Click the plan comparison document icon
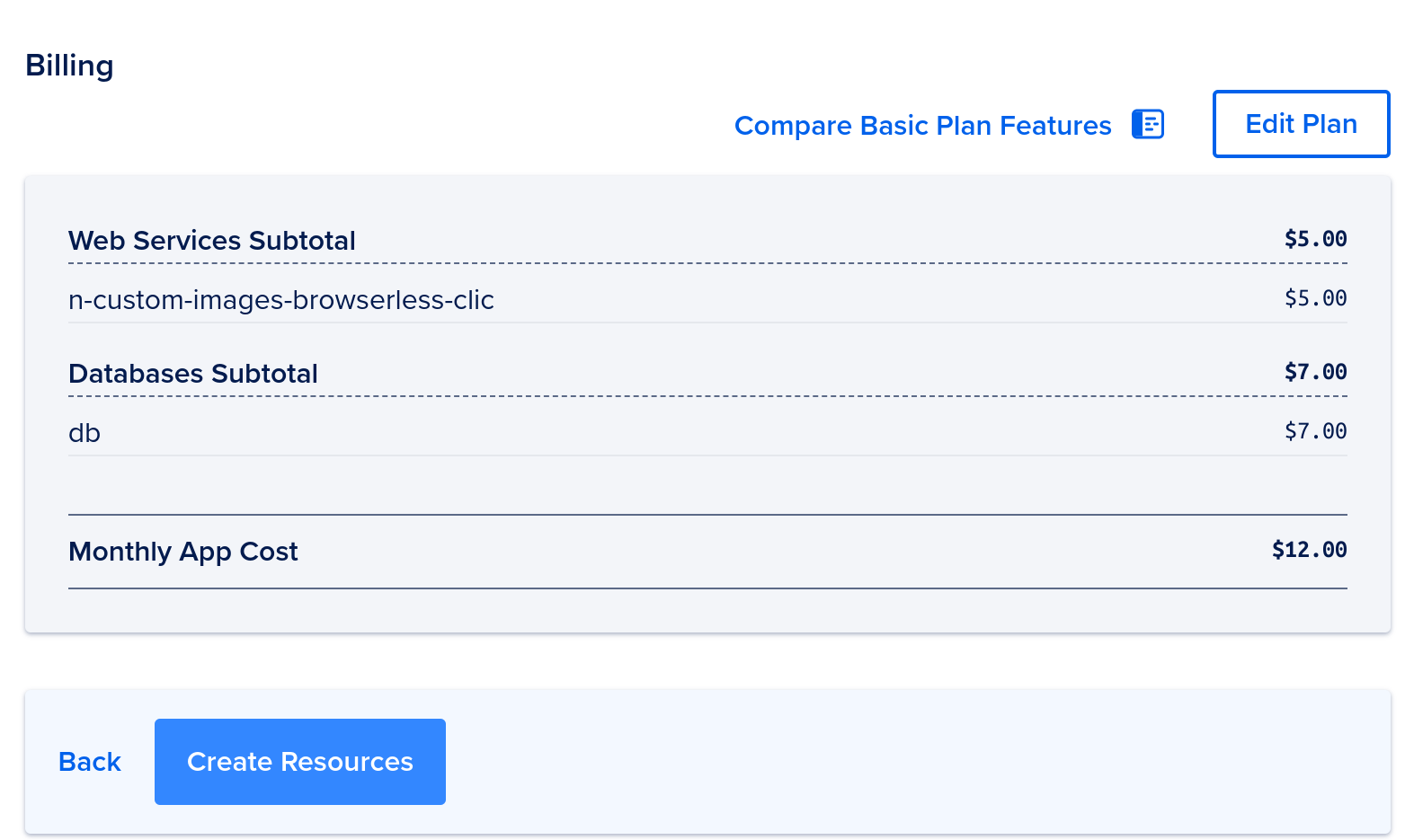Image resolution: width=1405 pixels, height=840 pixels. (x=1148, y=124)
